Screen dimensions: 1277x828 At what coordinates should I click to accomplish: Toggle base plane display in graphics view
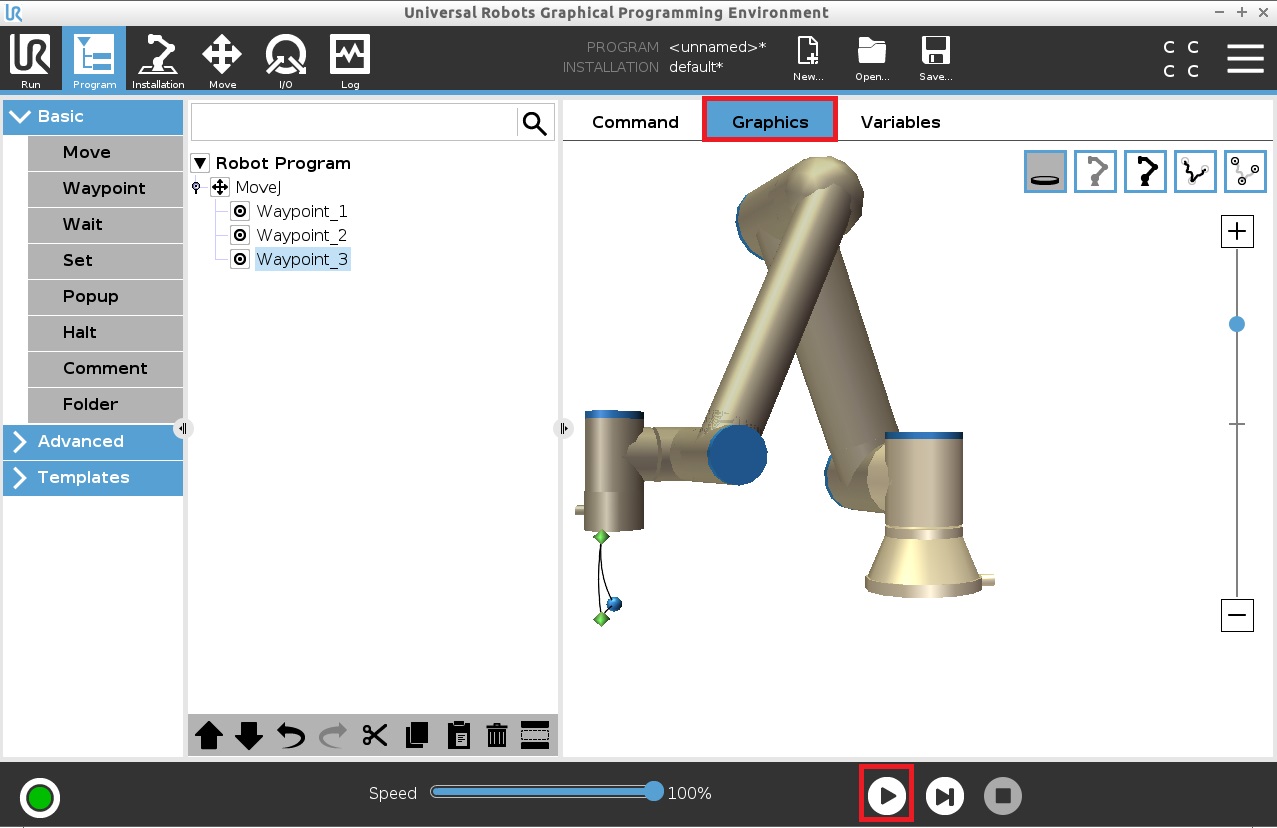(1046, 171)
